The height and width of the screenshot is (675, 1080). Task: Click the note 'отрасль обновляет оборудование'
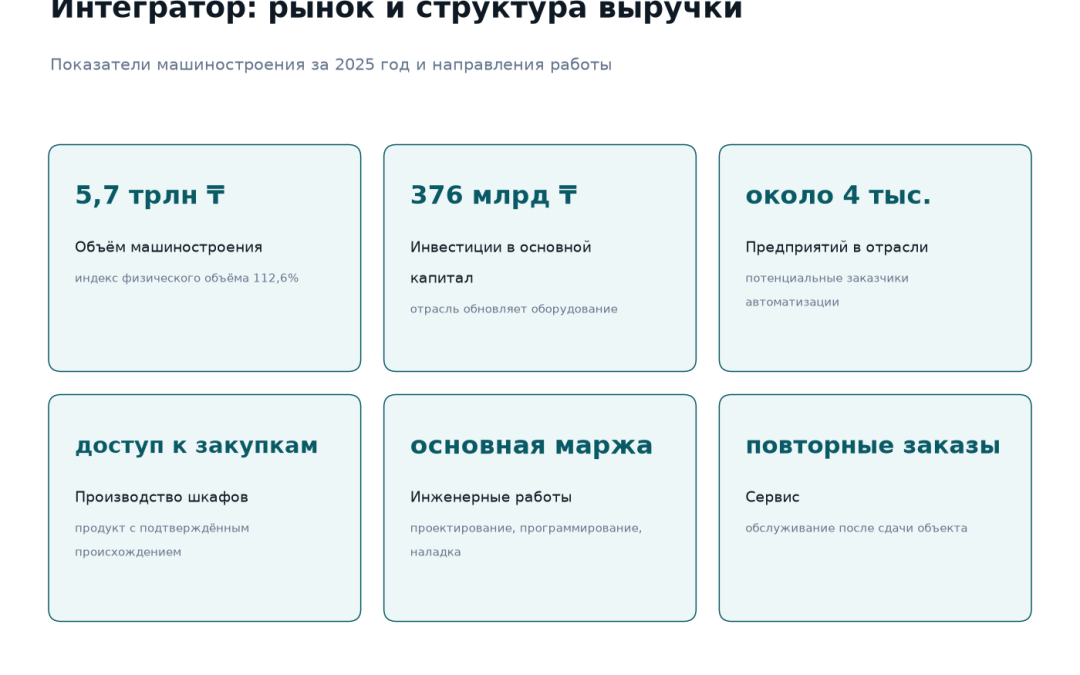tap(514, 309)
